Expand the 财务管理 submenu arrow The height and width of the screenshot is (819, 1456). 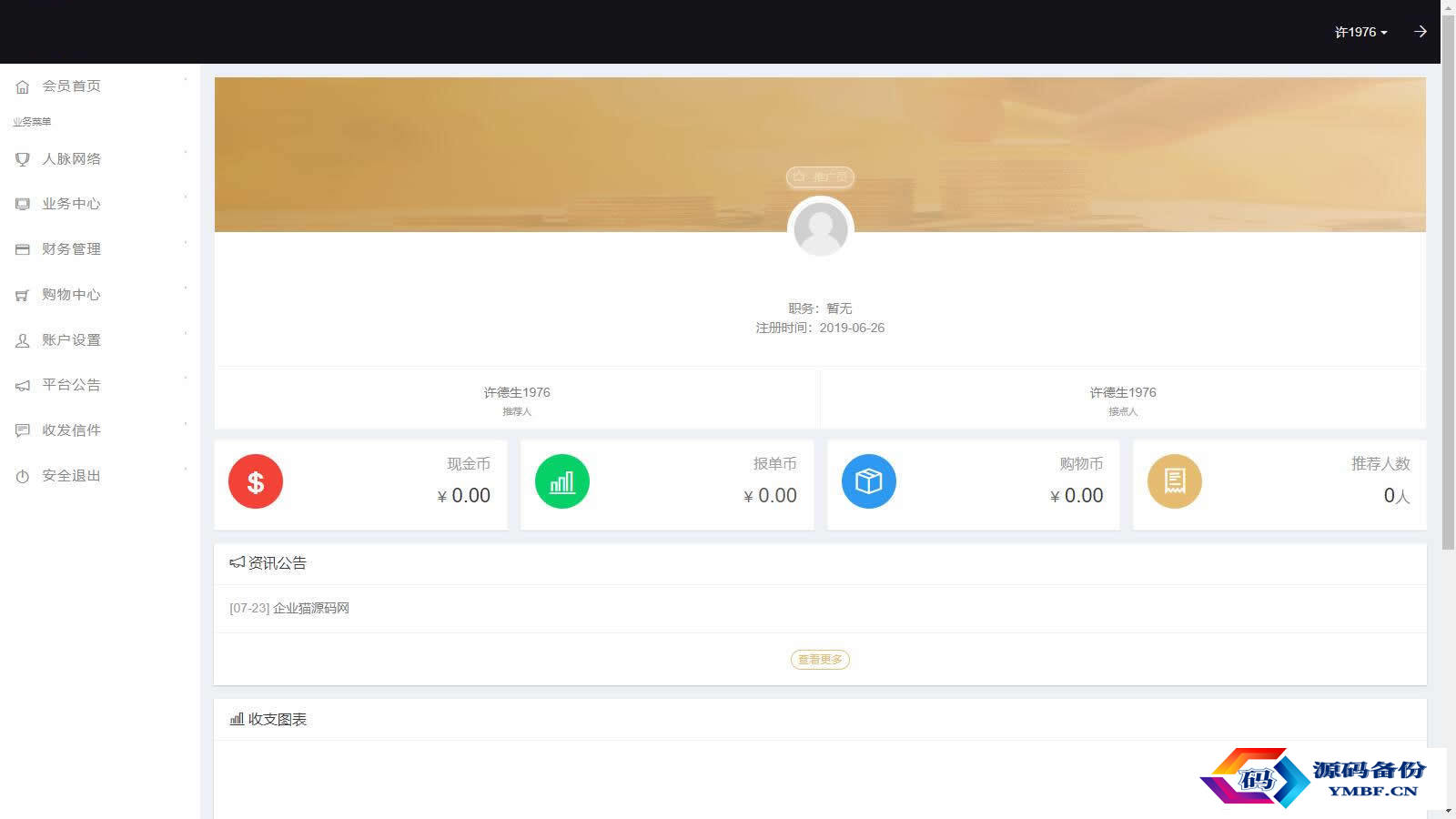(x=186, y=242)
